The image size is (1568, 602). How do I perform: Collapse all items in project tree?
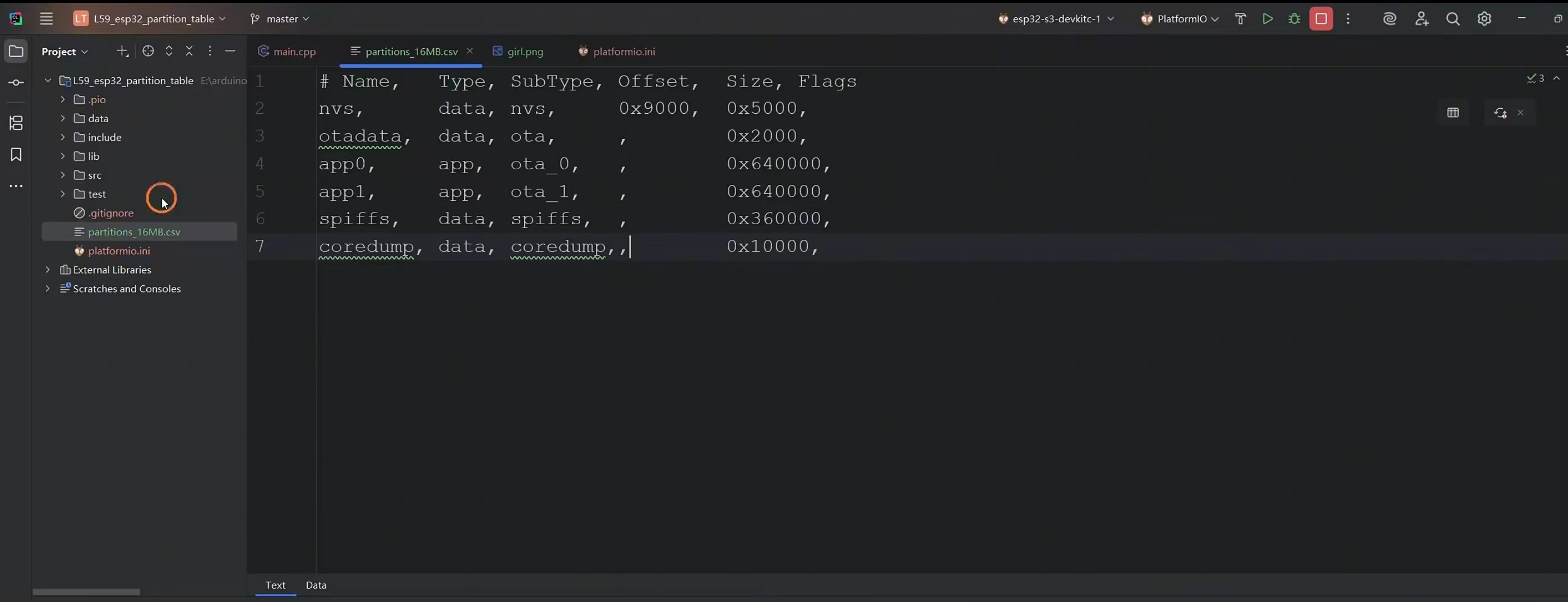189,51
